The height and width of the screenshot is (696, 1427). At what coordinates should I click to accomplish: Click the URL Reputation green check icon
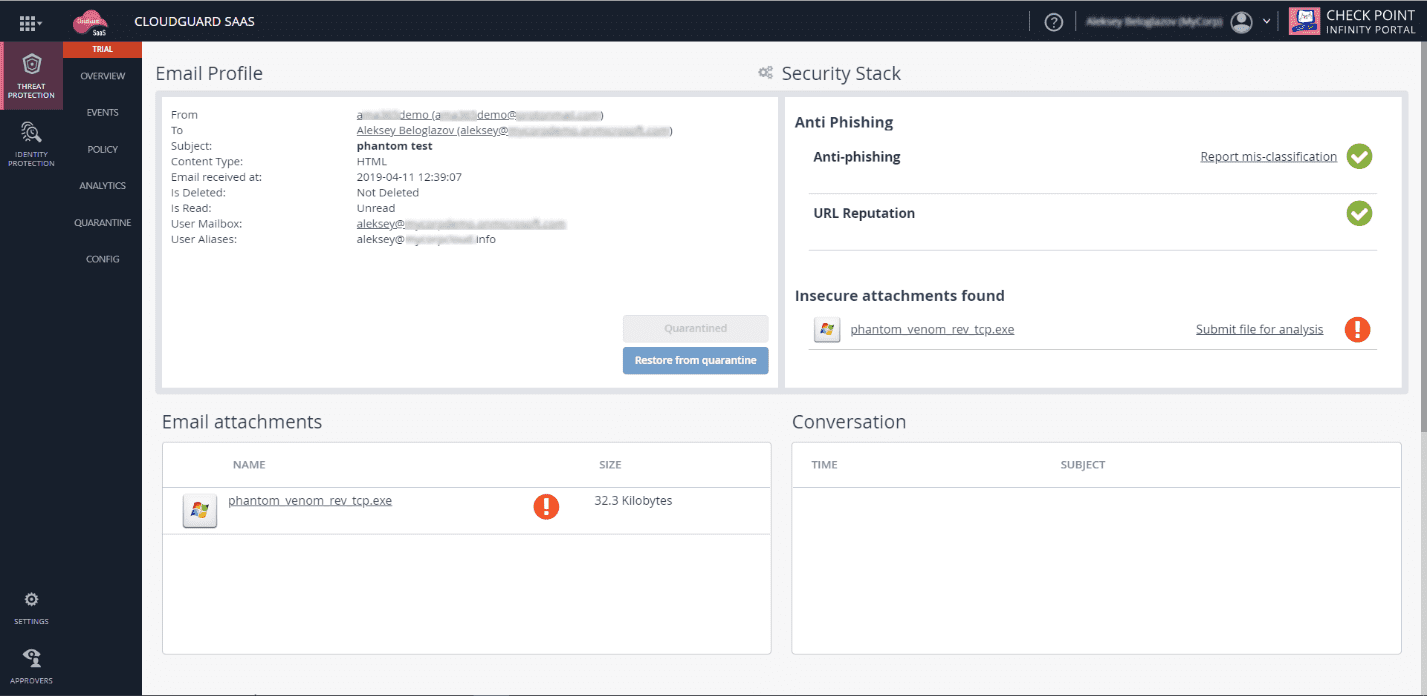(1359, 213)
